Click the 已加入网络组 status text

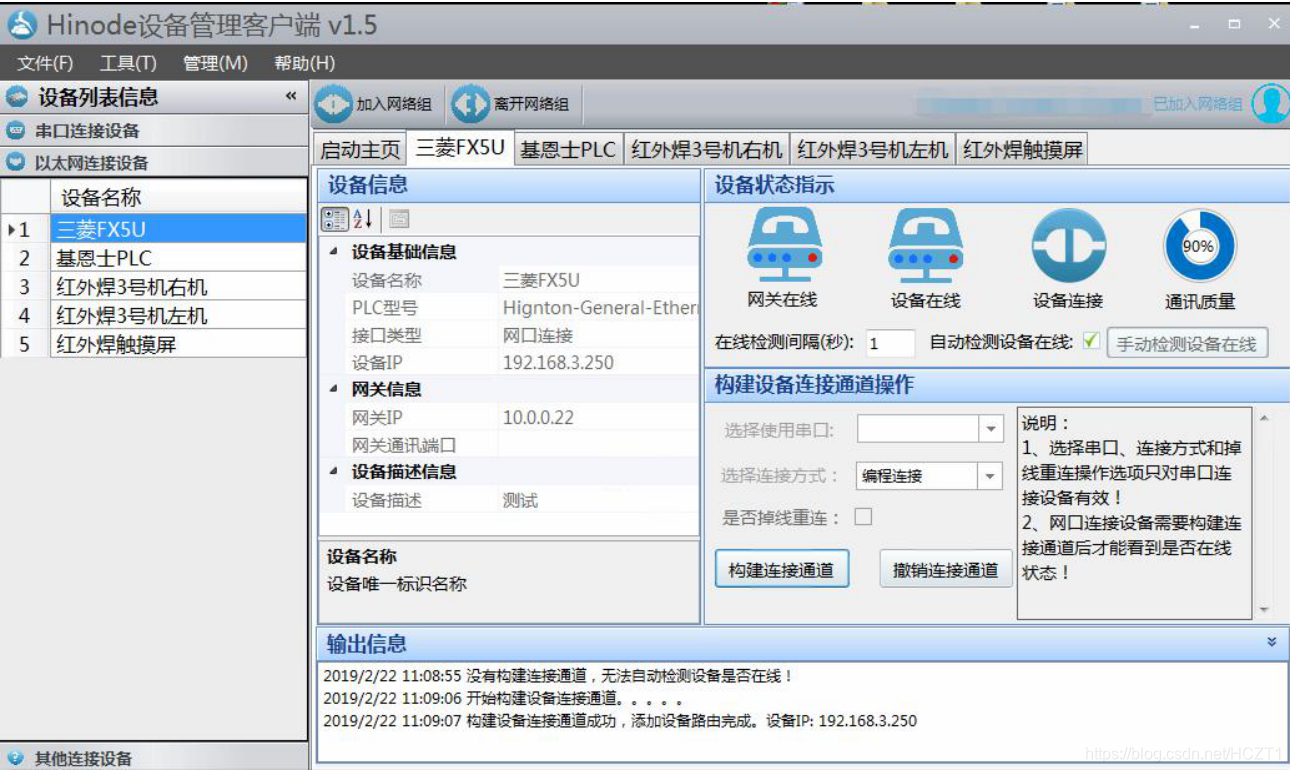point(1198,104)
